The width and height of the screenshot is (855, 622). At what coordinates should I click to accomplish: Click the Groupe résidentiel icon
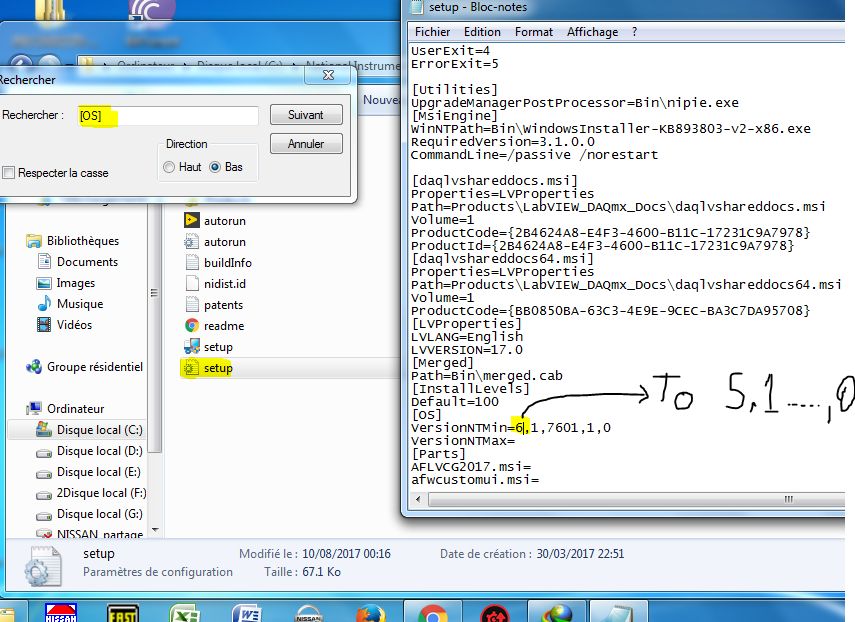34,367
